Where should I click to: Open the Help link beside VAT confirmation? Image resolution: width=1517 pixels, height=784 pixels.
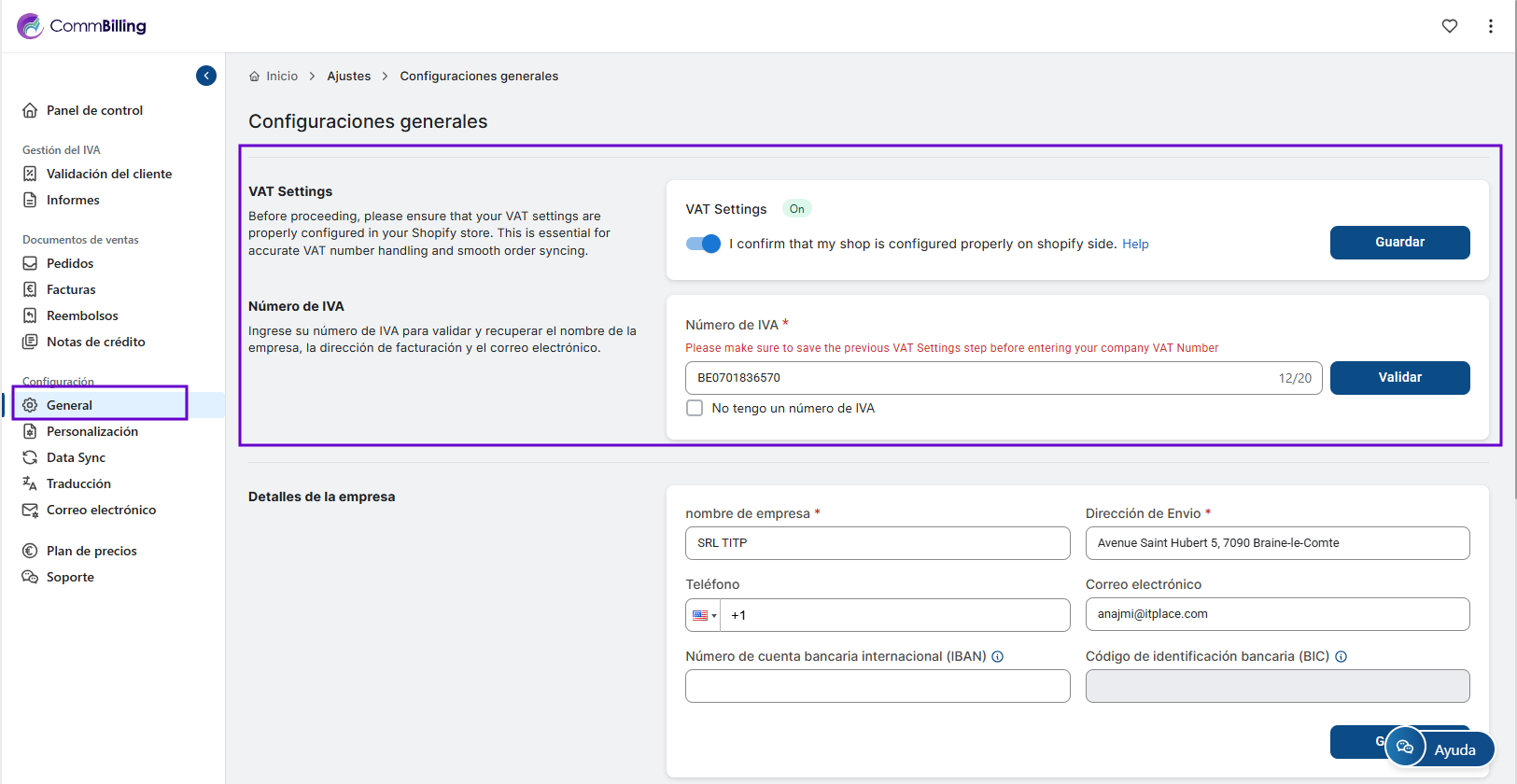pos(1134,244)
